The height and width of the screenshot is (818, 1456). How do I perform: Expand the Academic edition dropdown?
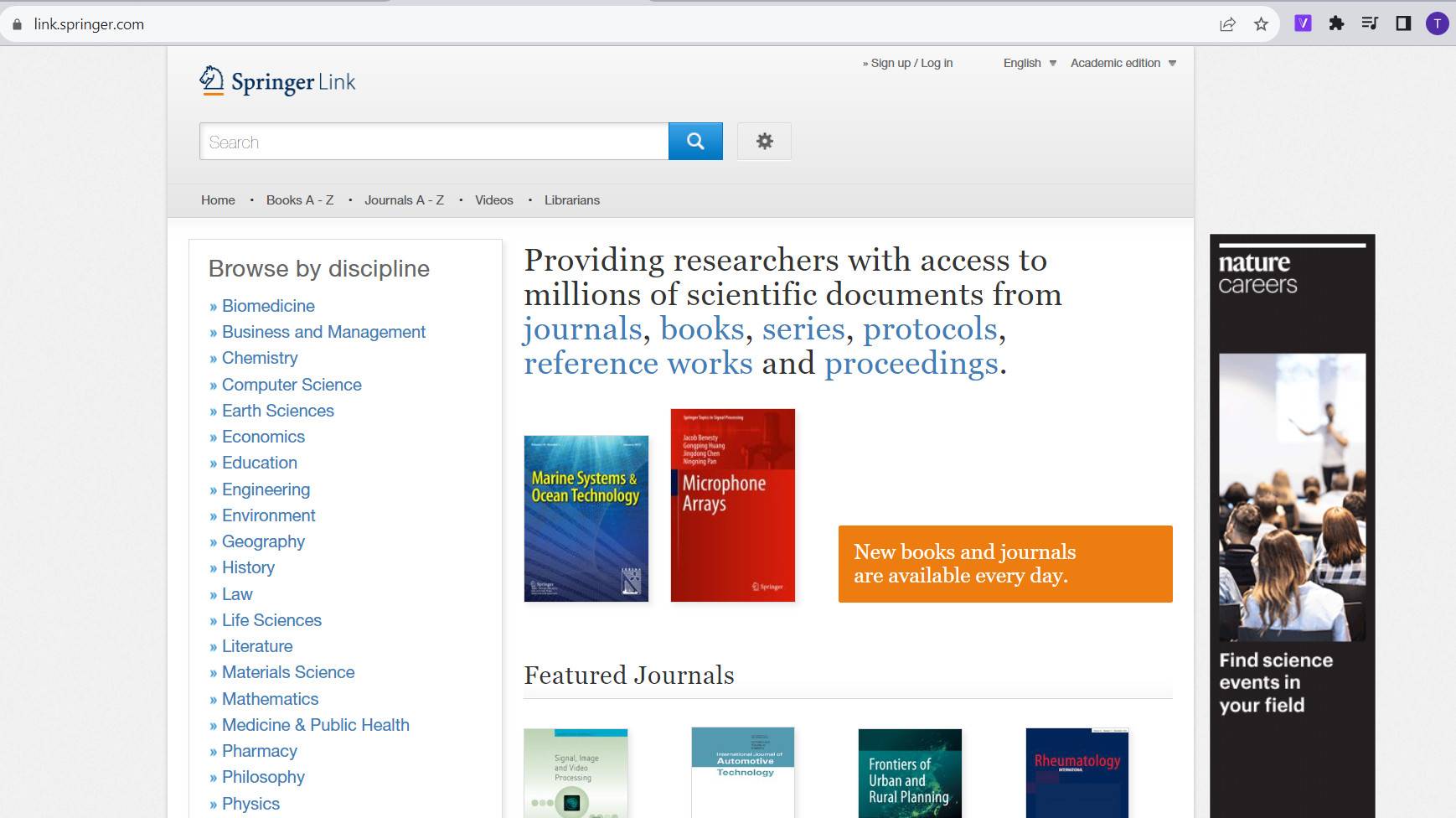click(x=1123, y=63)
